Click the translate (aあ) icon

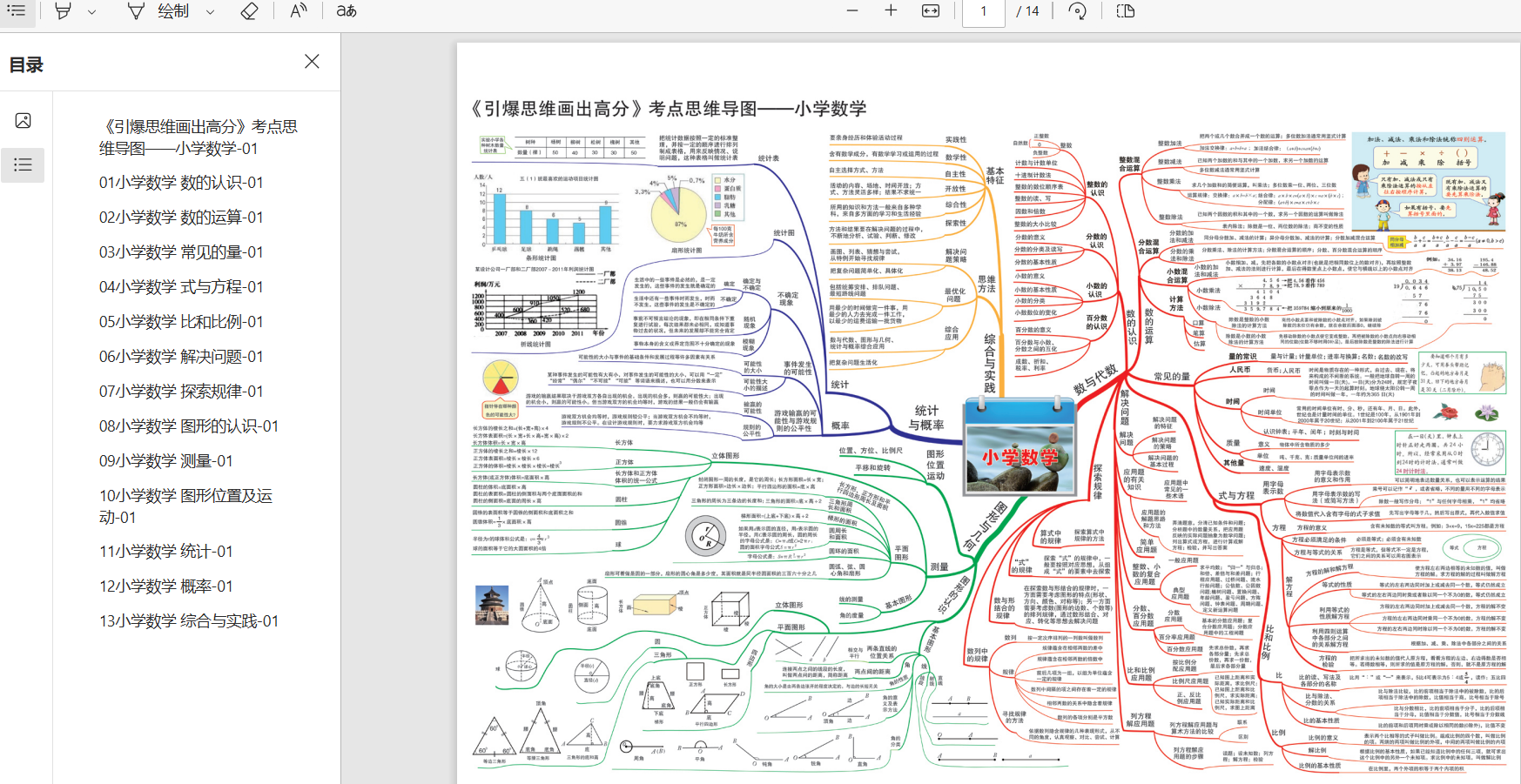click(x=347, y=10)
